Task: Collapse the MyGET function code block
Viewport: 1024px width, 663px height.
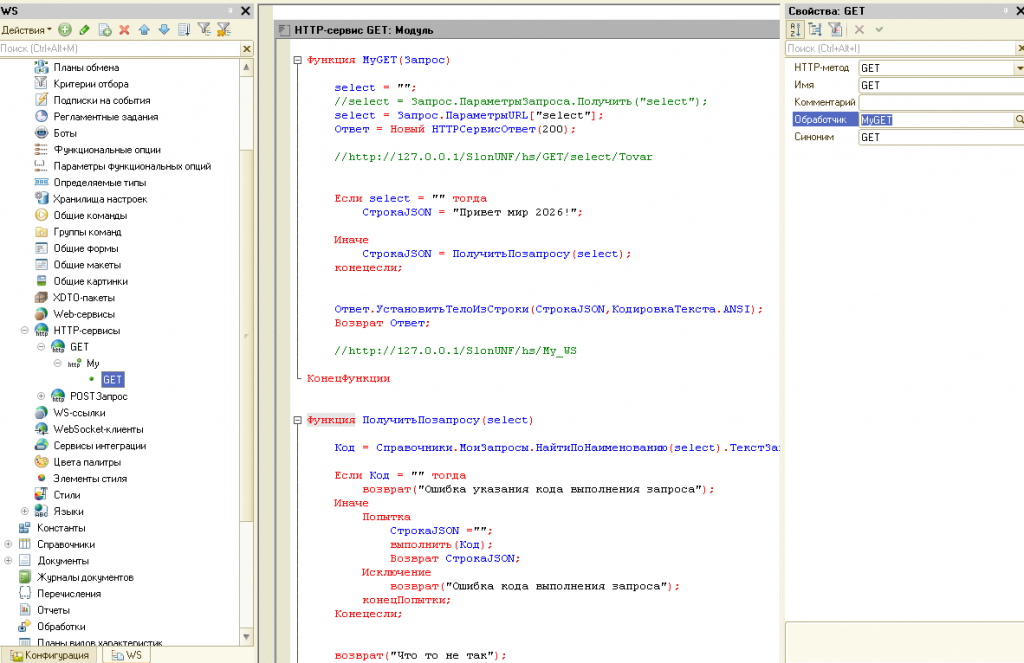Action: coord(298,60)
